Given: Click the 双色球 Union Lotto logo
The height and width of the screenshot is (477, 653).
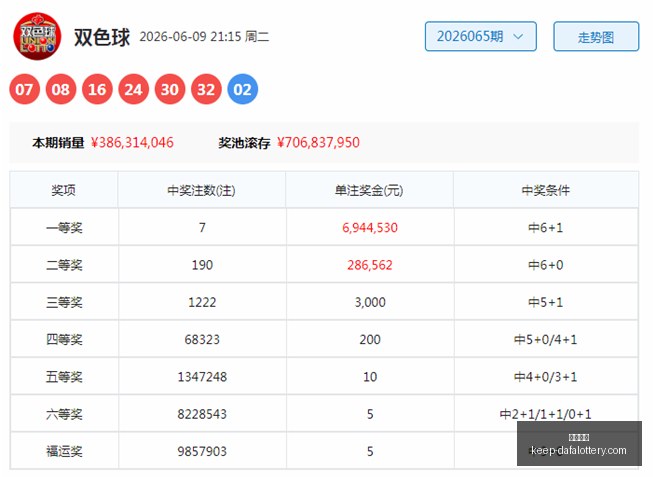Looking at the screenshot, I should click(37, 36).
